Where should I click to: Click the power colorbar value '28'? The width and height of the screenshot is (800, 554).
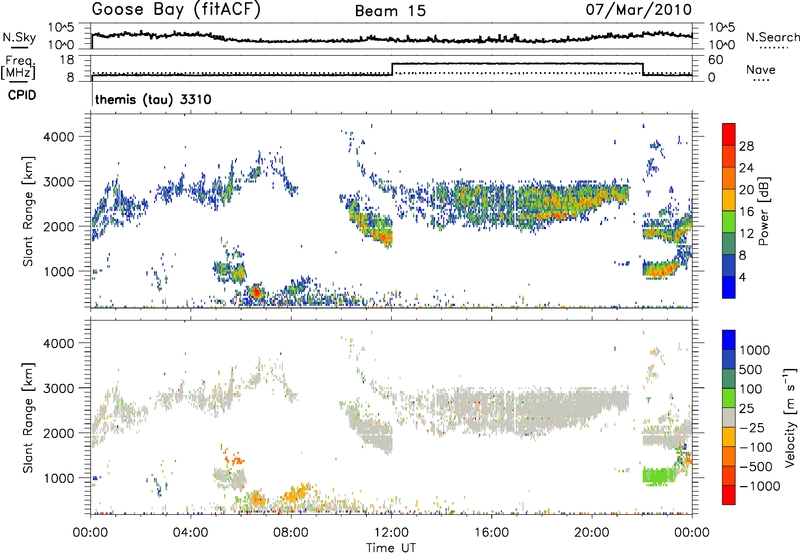coord(746,146)
